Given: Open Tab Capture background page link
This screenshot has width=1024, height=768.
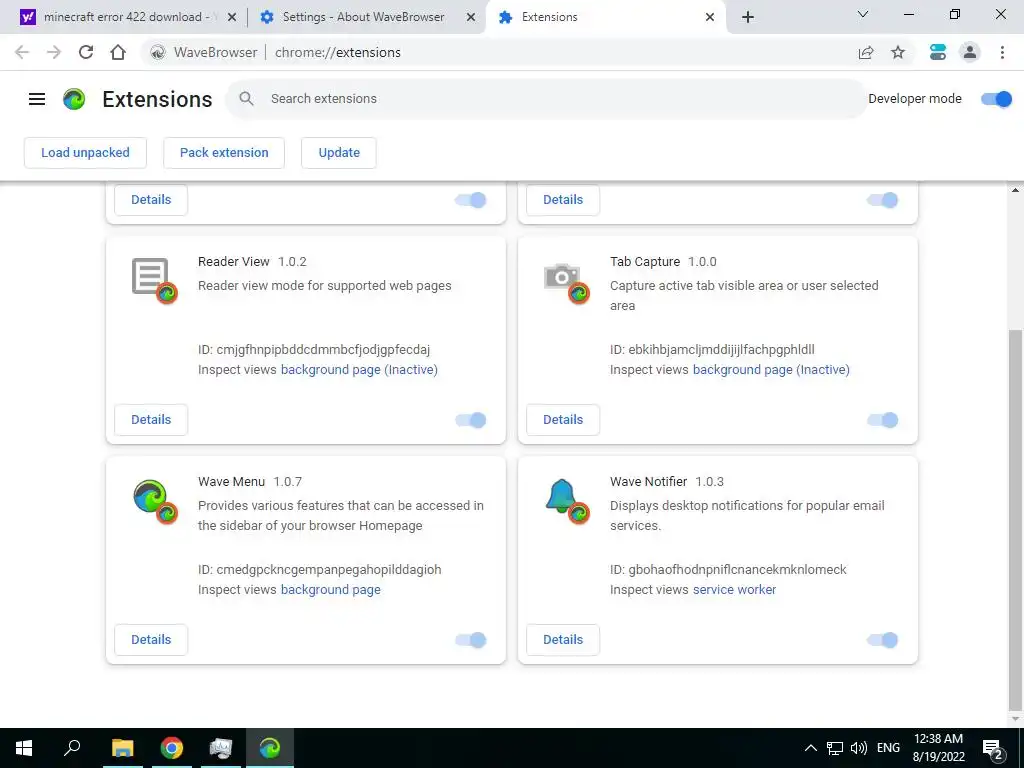Looking at the screenshot, I should pos(771,370).
